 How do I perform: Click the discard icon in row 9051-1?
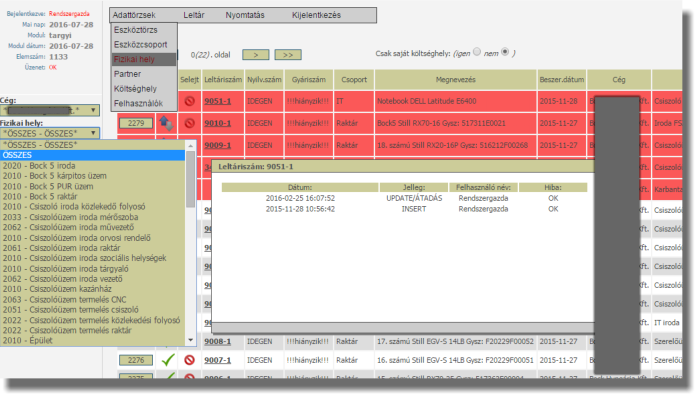click(x=189, y=101)
